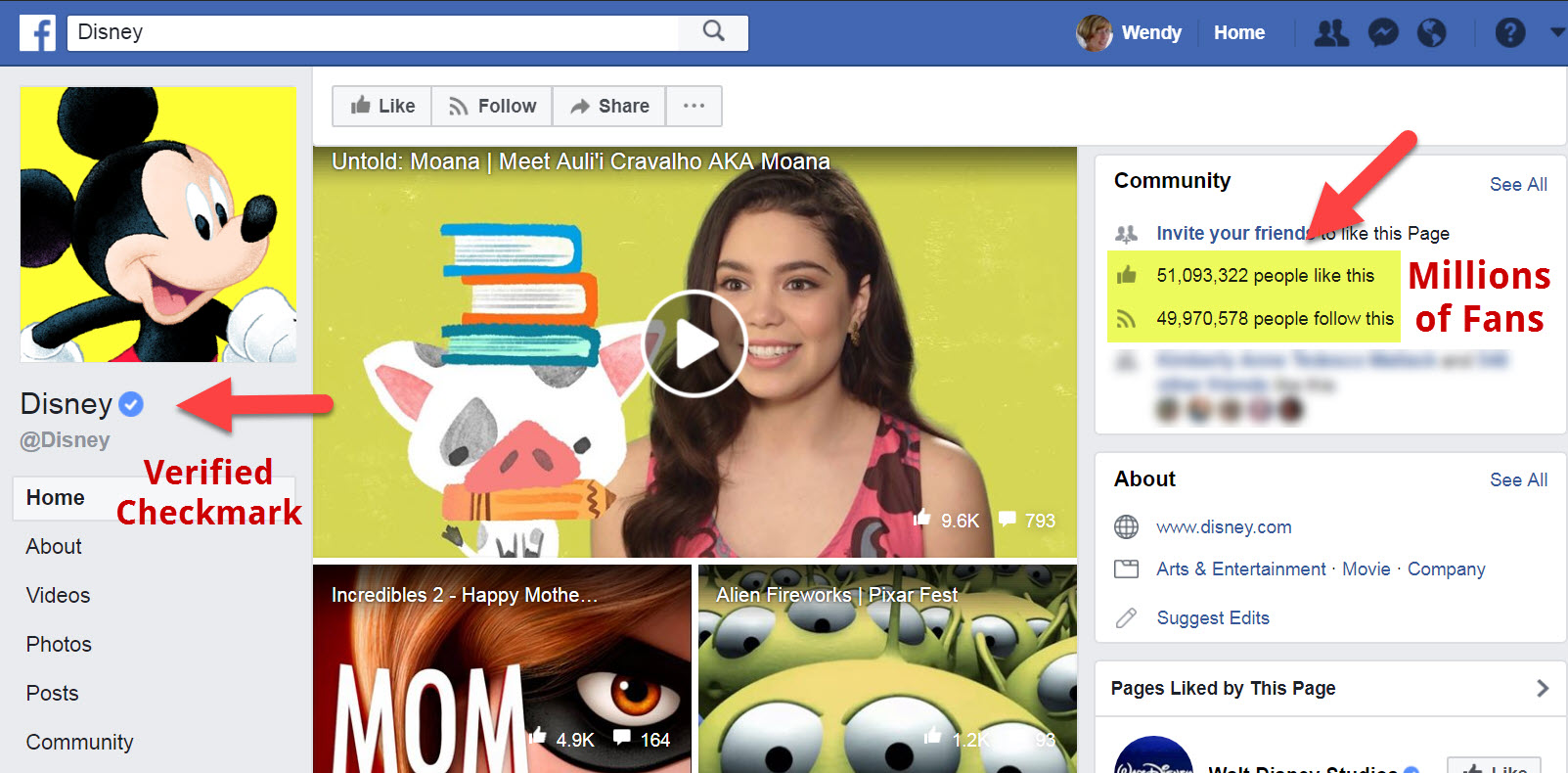1568x773 pixels.
Task: Open the Quick Help question icon
Action: (x=1510, y=33)
